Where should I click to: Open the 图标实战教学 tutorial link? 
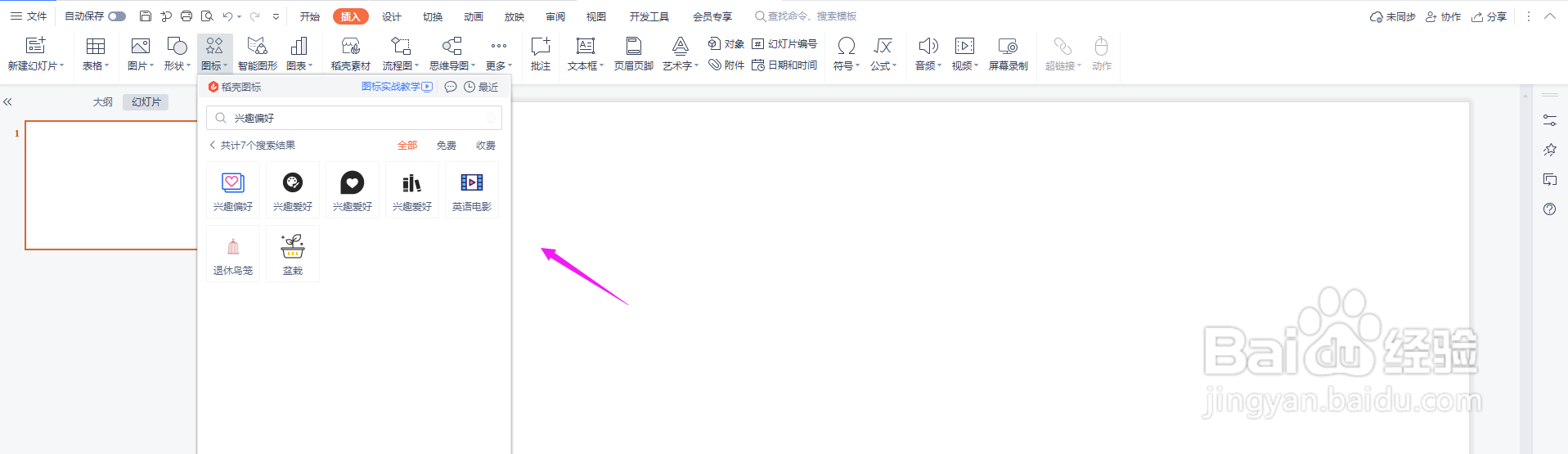tap(397, 87)
